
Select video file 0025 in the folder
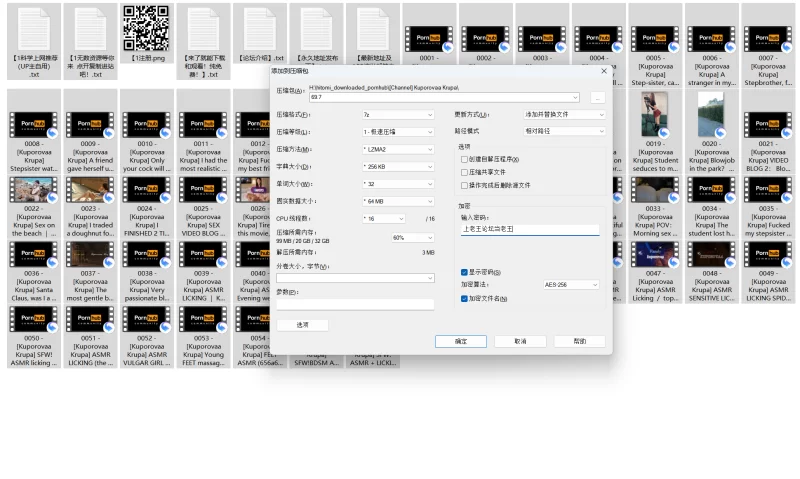pyautogui.click(x=204, y=207)
